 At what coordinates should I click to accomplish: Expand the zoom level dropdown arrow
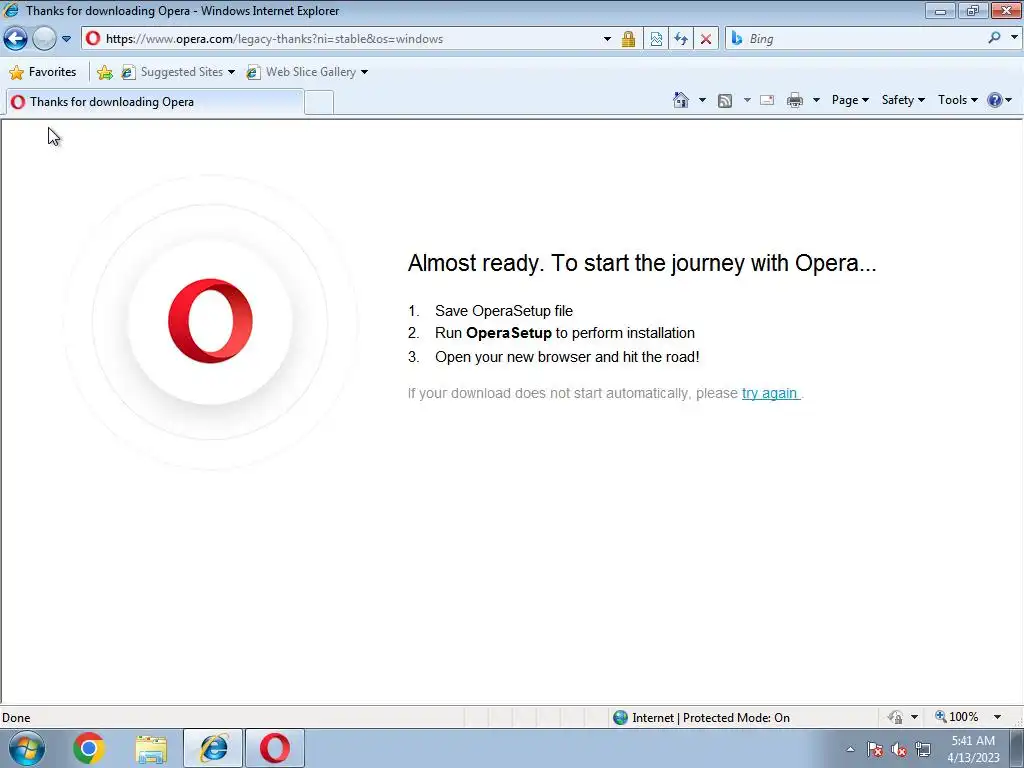pyautogui.click(x=997, y=717)
